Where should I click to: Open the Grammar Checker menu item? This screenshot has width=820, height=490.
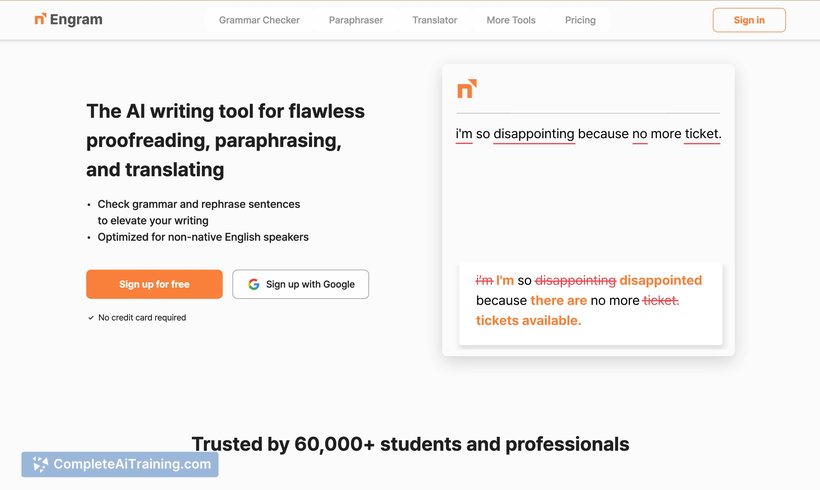point(259,20)
